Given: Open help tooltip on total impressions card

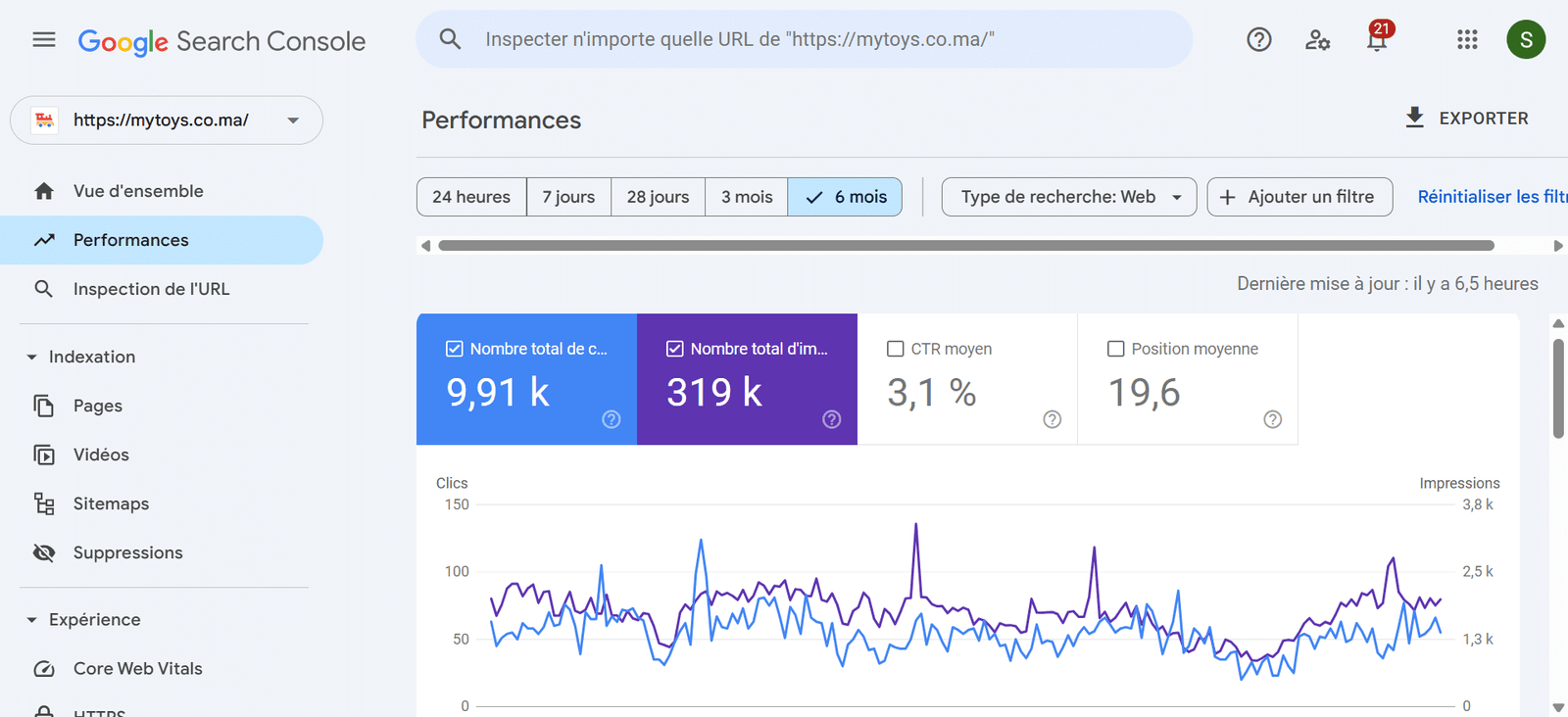Looking at the screenshot, I should [832, 419].
